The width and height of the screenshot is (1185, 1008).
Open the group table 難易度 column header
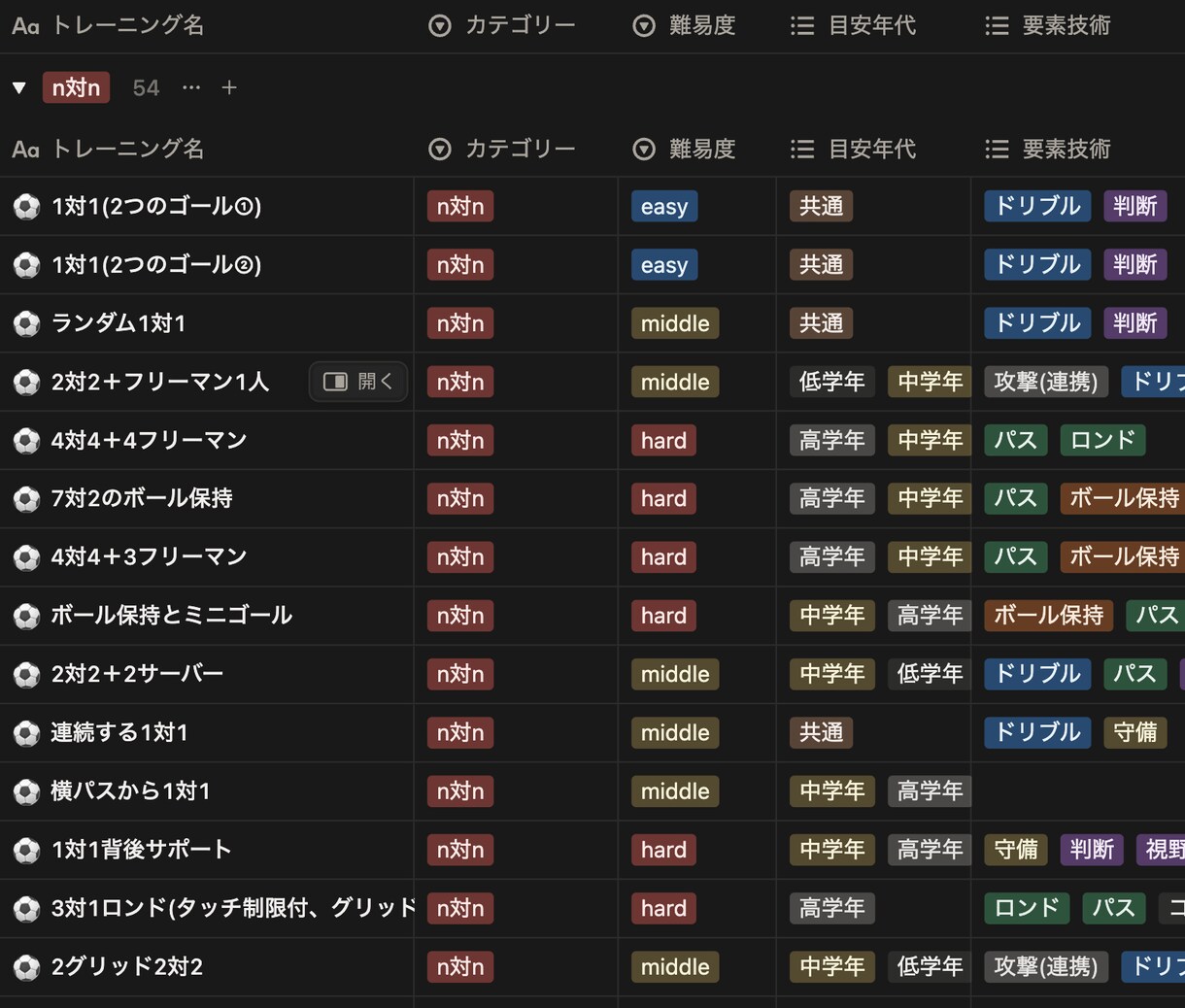click(x=684, y=149)
